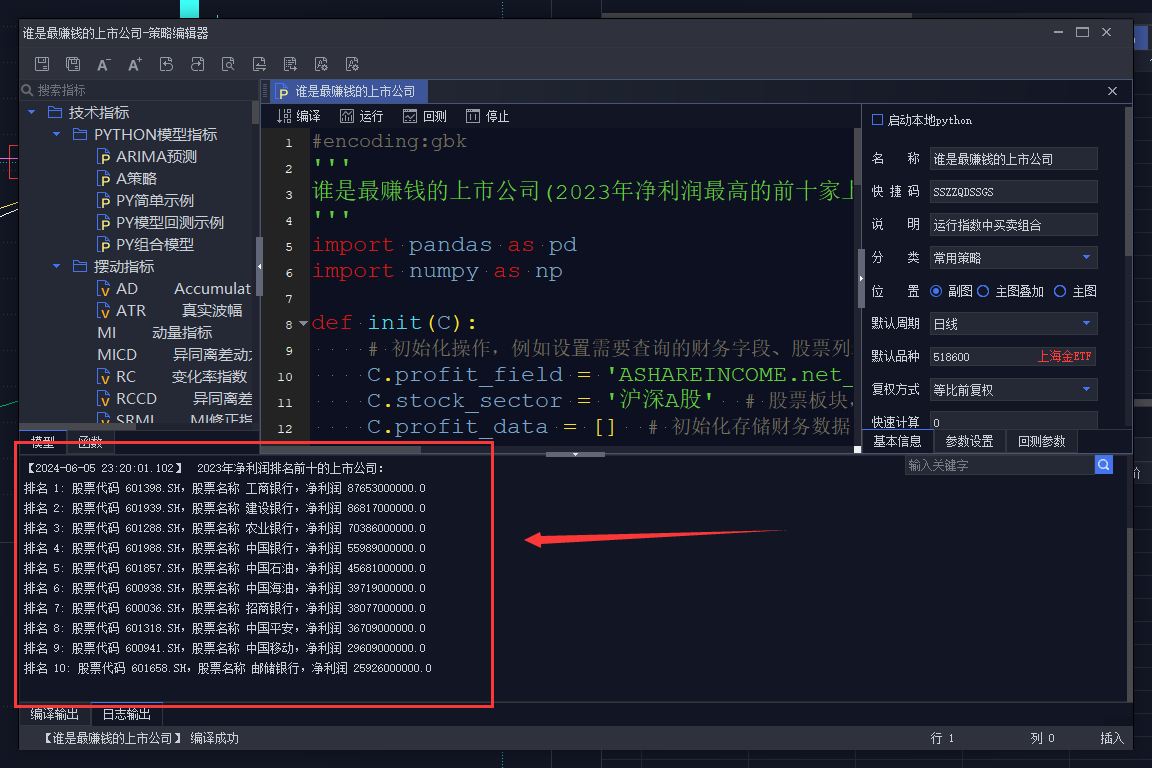Open Replace with the swap arrows document icon
This screenshot has height=768, width=1152.
click(x=259, y=64)
